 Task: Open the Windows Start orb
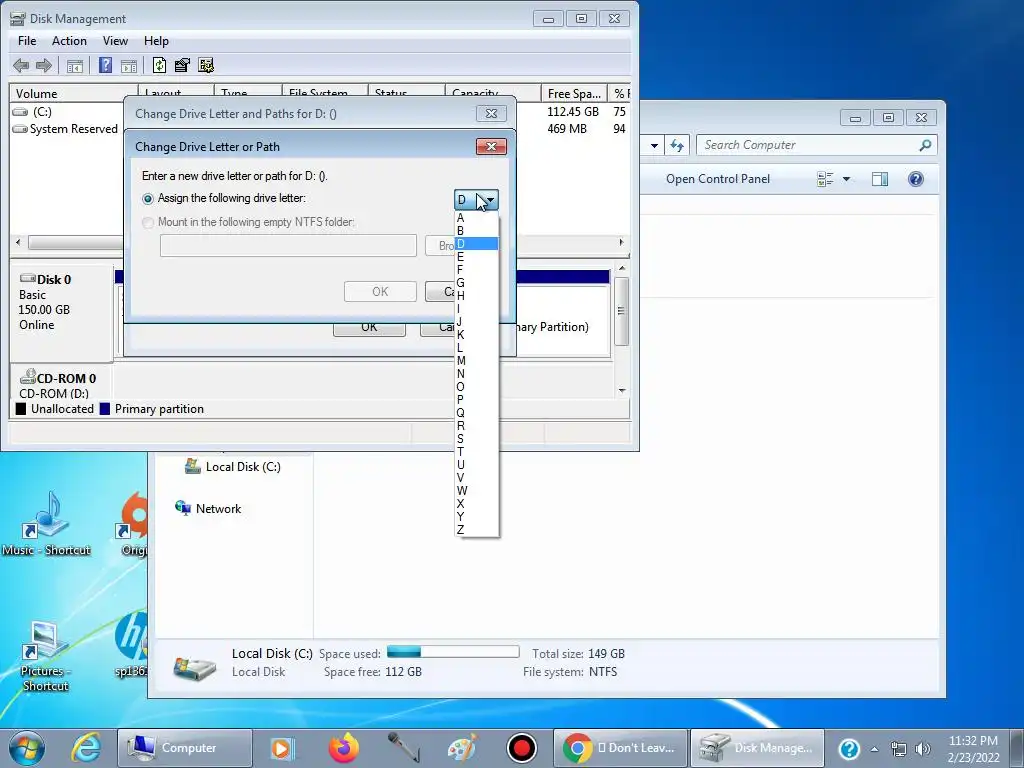[27, 748]
